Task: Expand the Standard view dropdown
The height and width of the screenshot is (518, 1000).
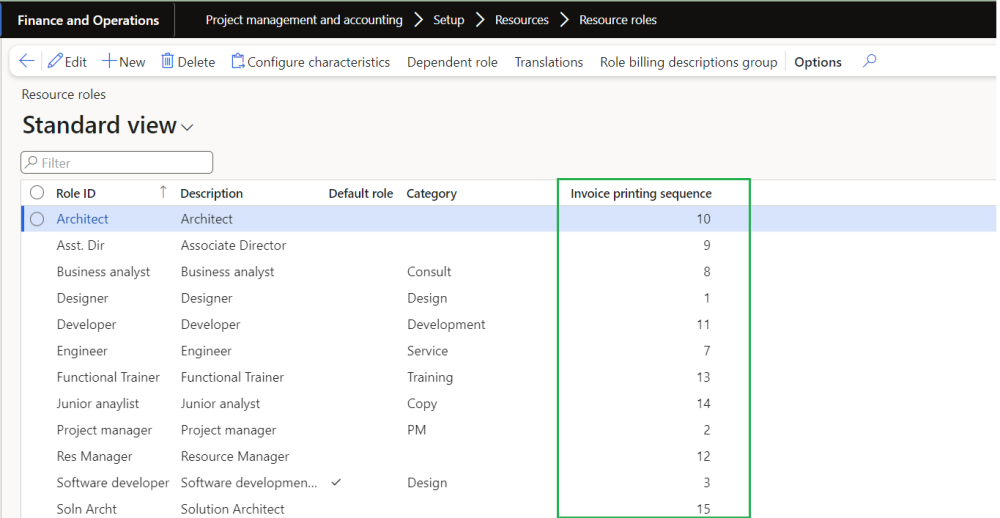Action: 187,127
